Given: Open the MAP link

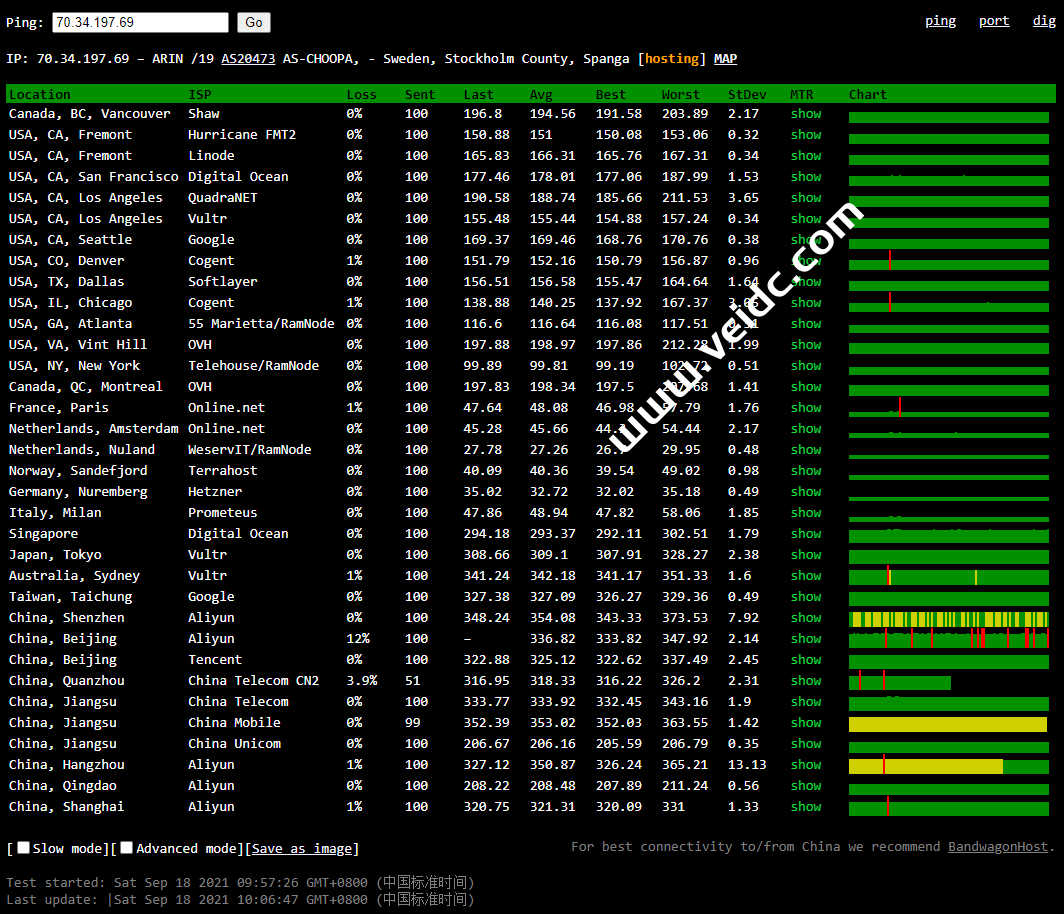Looking at the screenshot, I should point(725,59).
